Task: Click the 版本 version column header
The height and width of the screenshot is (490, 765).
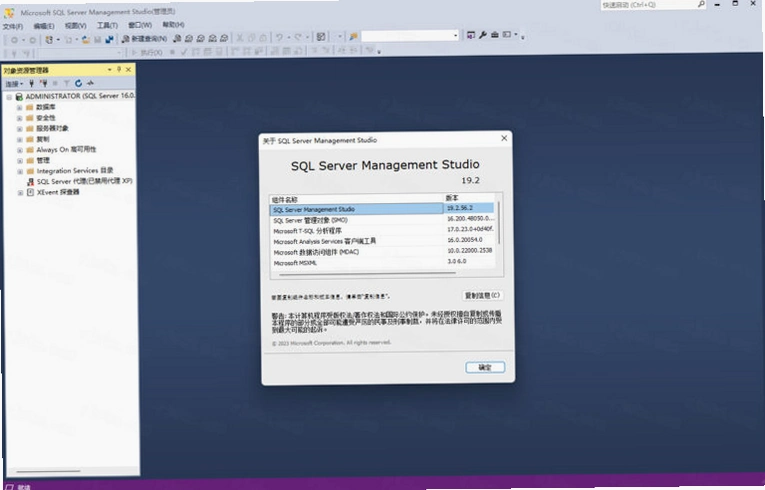Action: point(468,198)
